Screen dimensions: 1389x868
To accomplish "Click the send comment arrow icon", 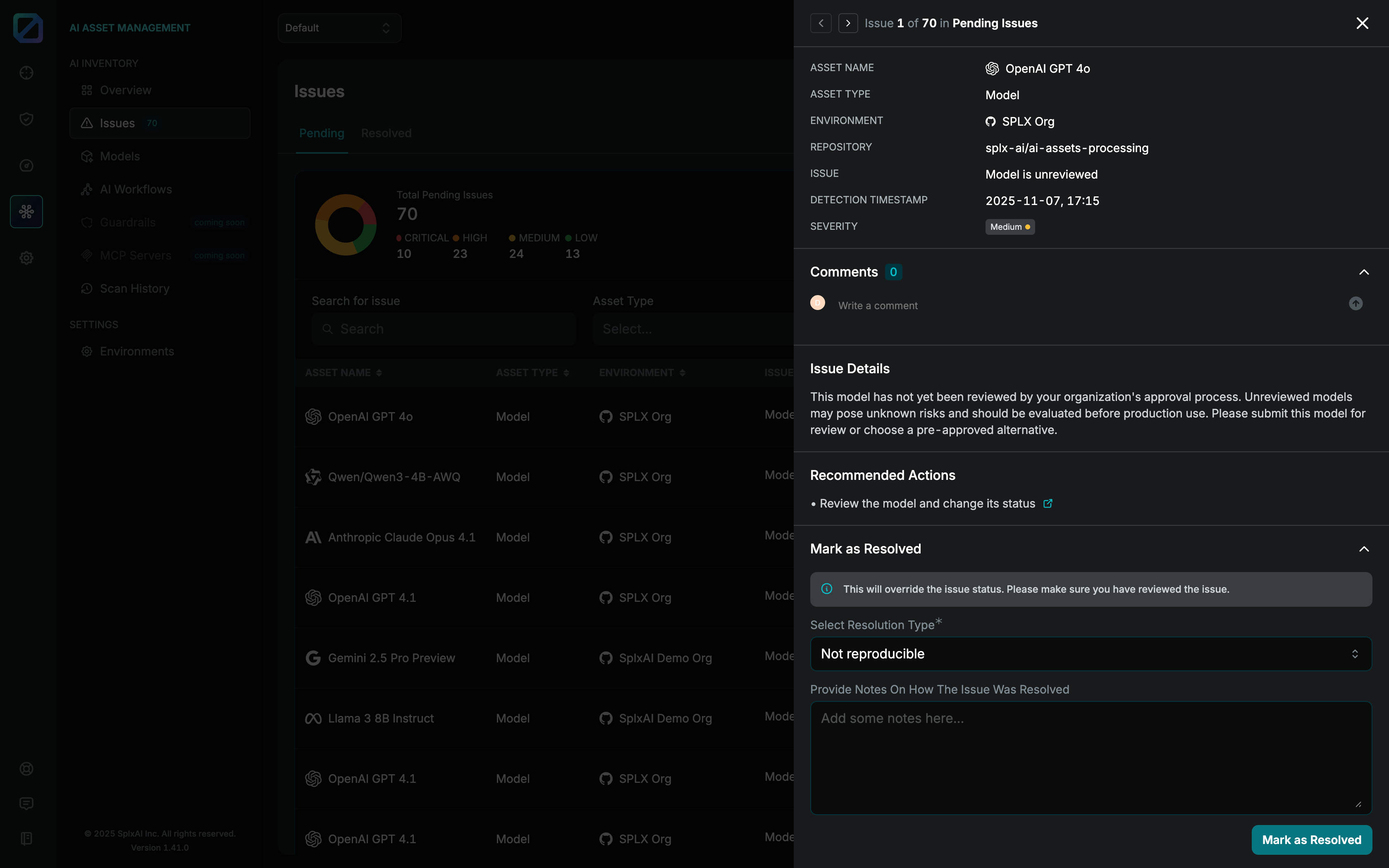I will click(1355, 304).
